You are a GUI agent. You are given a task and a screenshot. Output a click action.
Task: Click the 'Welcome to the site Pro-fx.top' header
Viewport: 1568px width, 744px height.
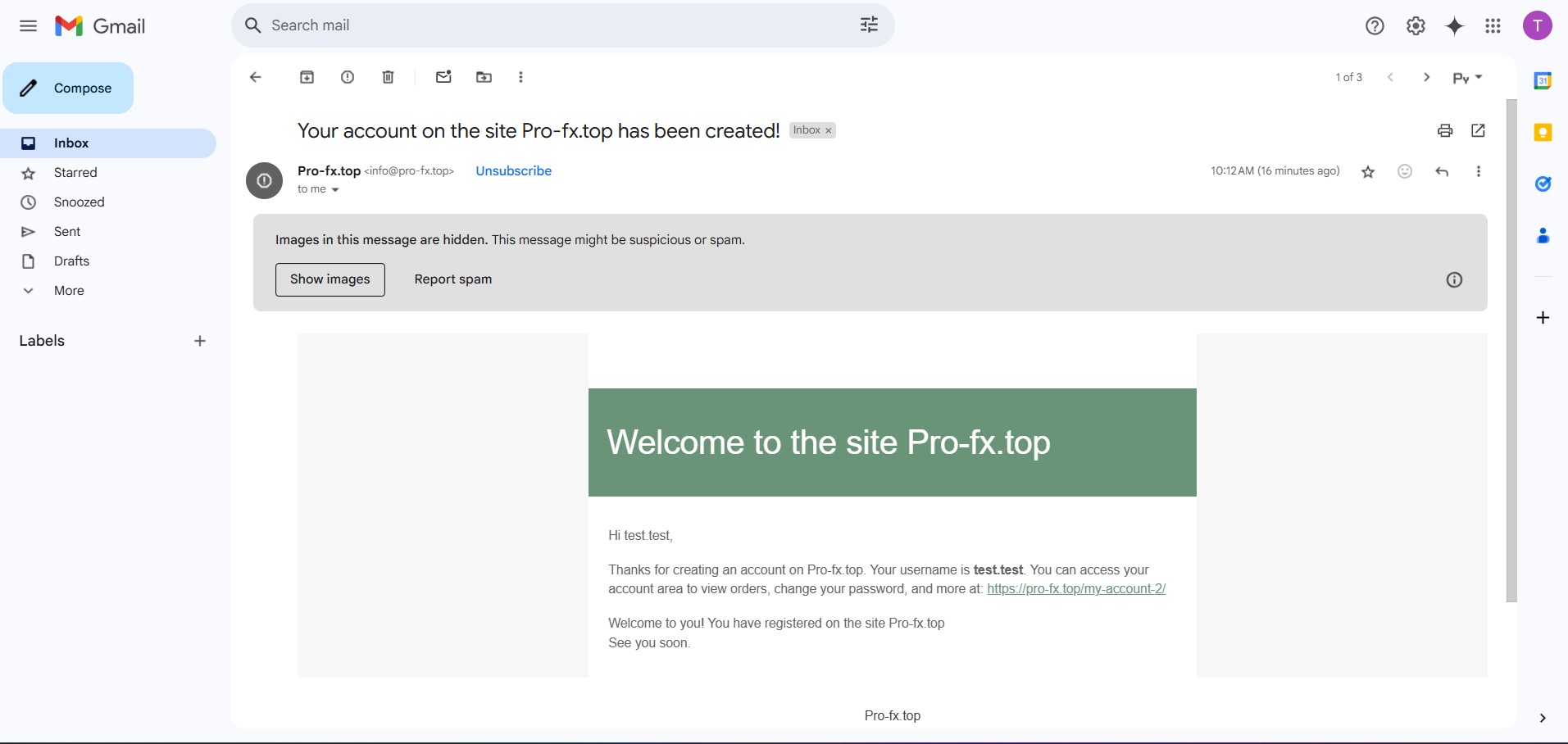(x=829, y=442)
